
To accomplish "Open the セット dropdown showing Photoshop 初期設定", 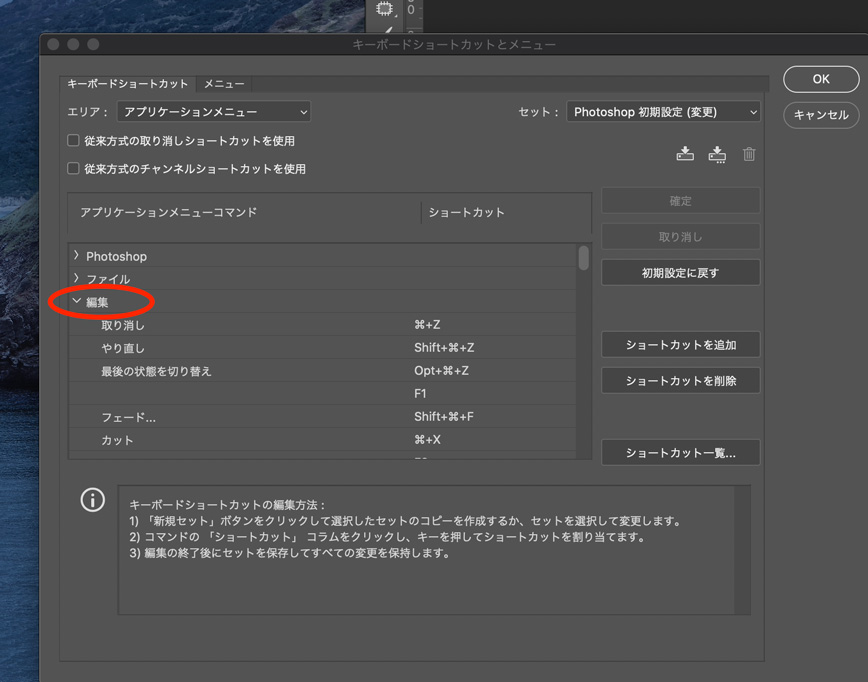I will point(663,112).
